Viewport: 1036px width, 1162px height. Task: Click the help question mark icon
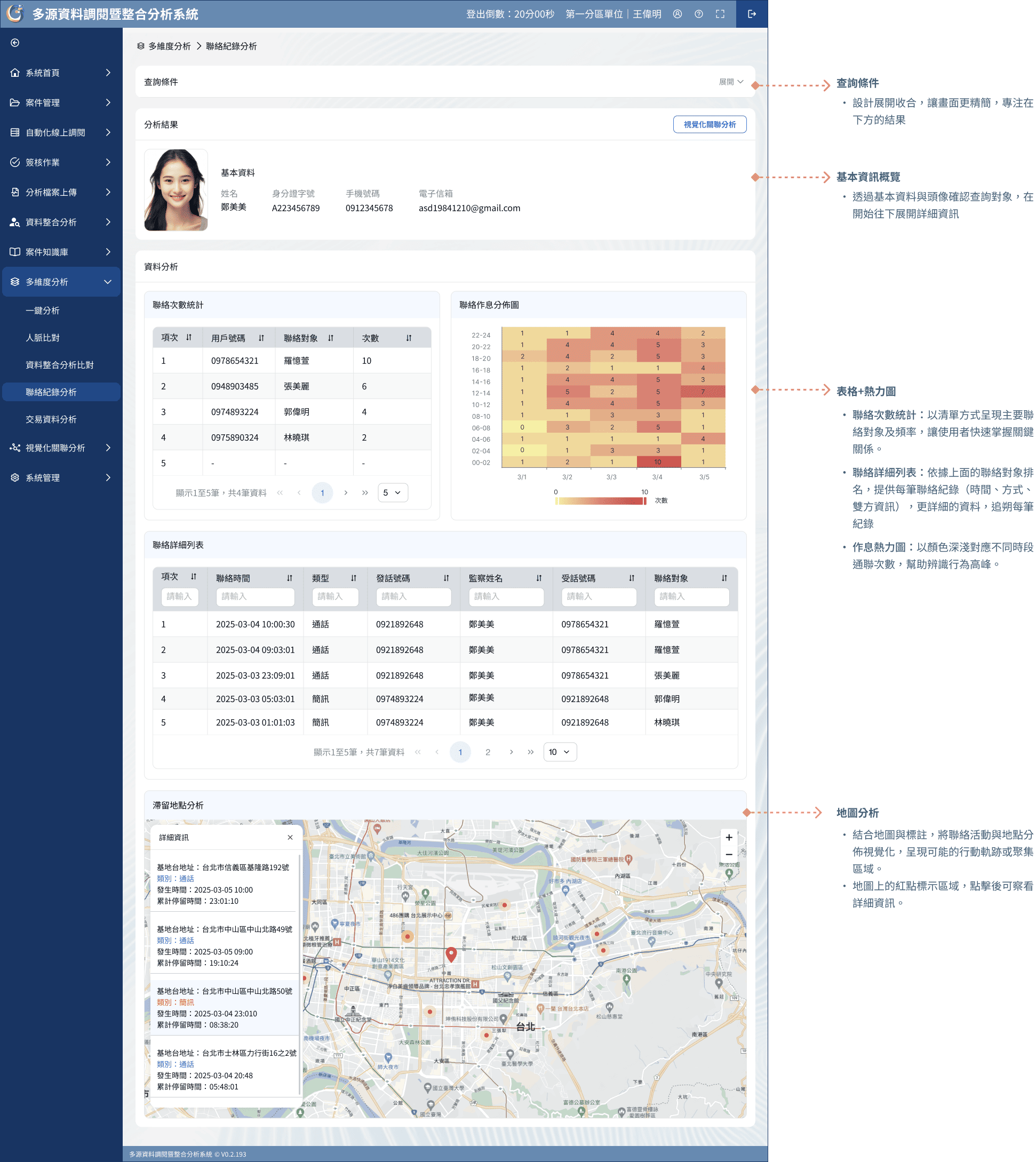(x=698, y=14)
